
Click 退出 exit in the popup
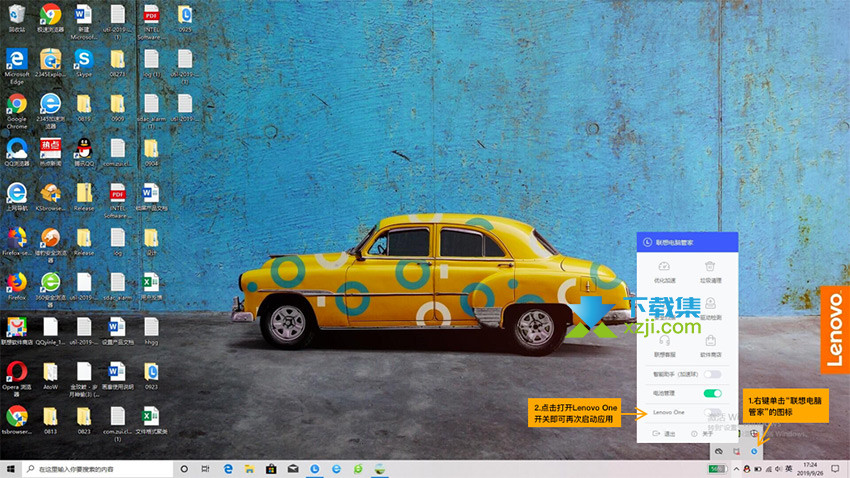click(664, 434)
